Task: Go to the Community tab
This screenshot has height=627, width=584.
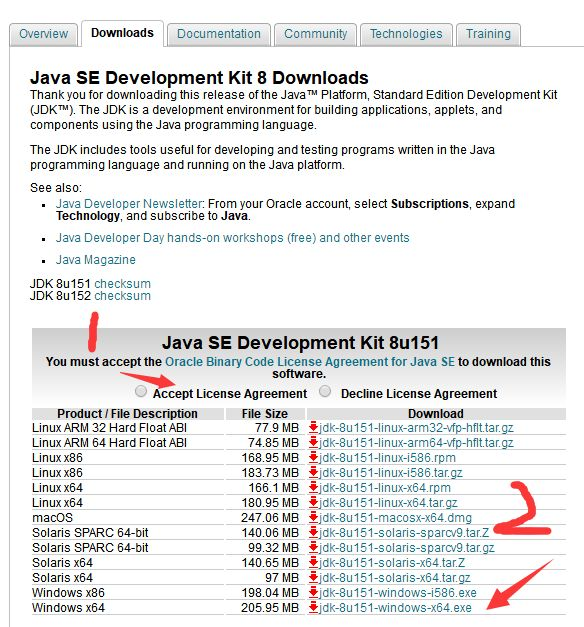Action: point(316,34)
